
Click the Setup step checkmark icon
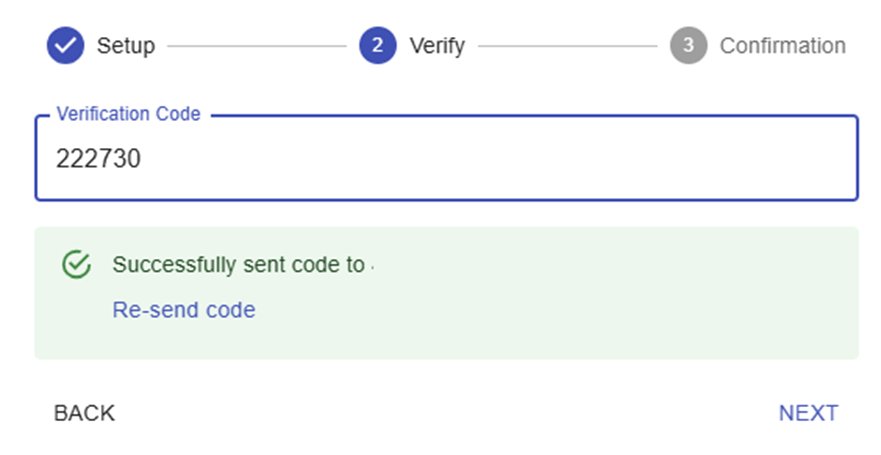pyautogui.click(x=65, y=46)
